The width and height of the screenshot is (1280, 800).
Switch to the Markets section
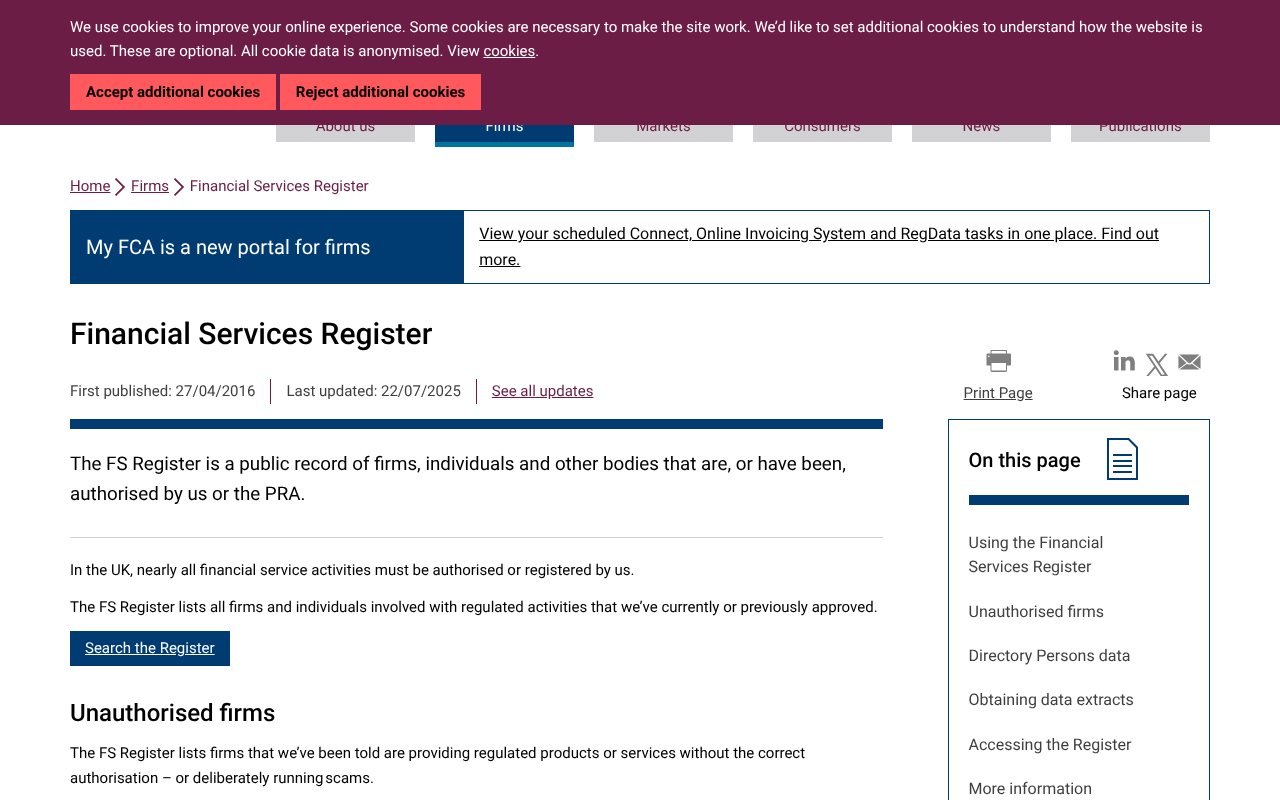pos(663,126)
